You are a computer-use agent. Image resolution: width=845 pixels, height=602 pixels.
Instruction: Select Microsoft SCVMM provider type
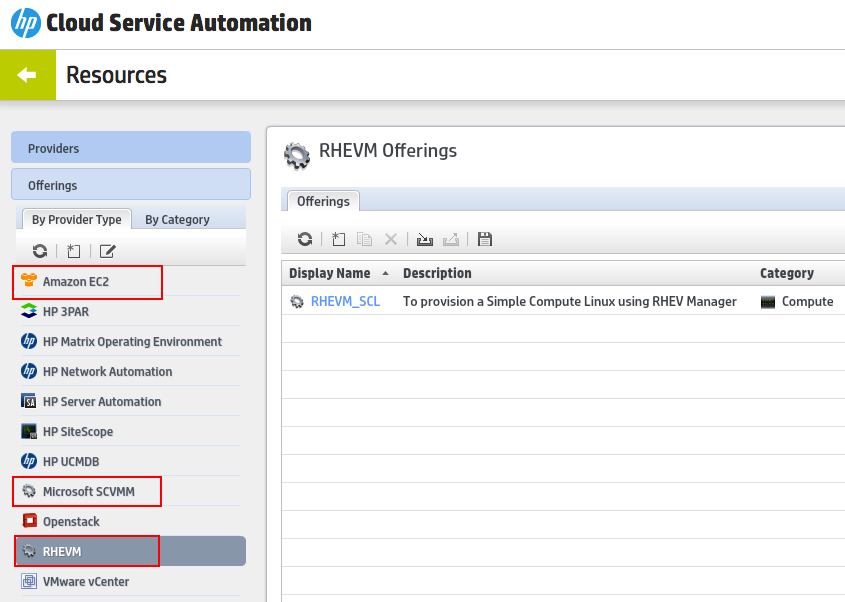click(130, 492)
